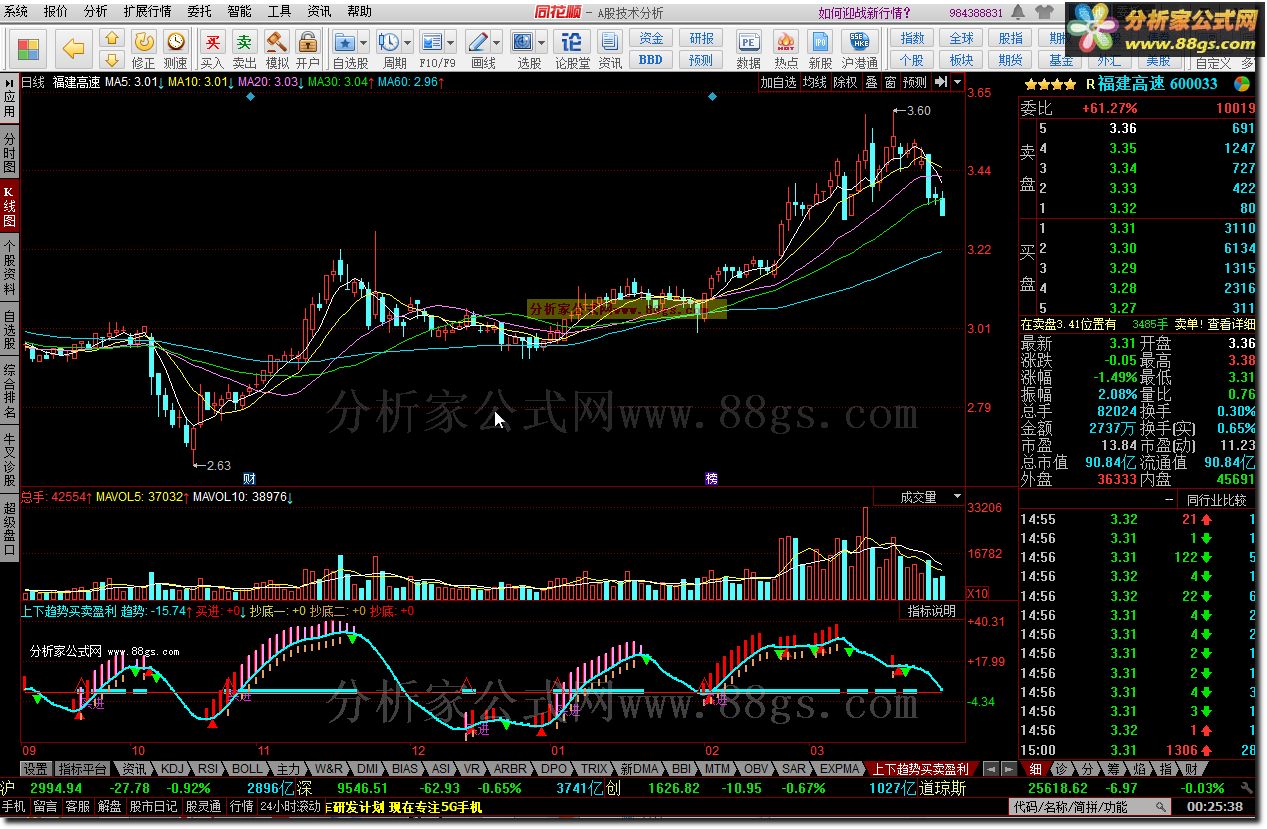Click the 资金 button

click(652, 38)
